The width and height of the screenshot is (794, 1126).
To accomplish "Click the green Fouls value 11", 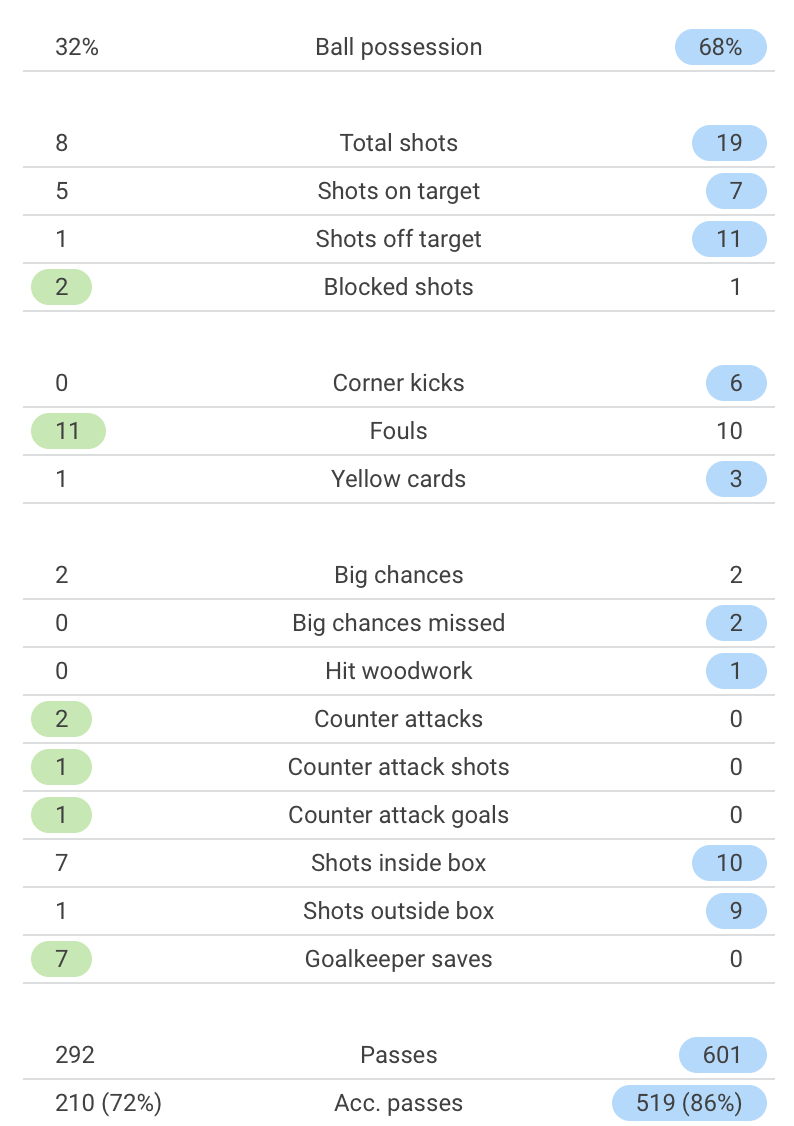I will click(x=68, y=431).
